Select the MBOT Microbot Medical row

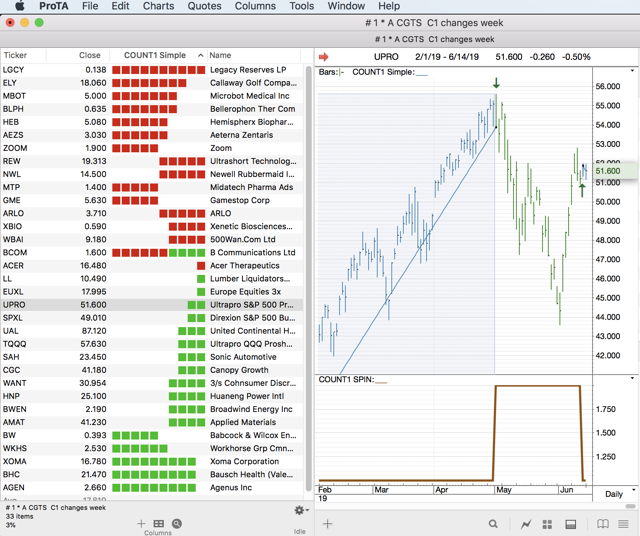pyautogui.click(x=152, y=96)
